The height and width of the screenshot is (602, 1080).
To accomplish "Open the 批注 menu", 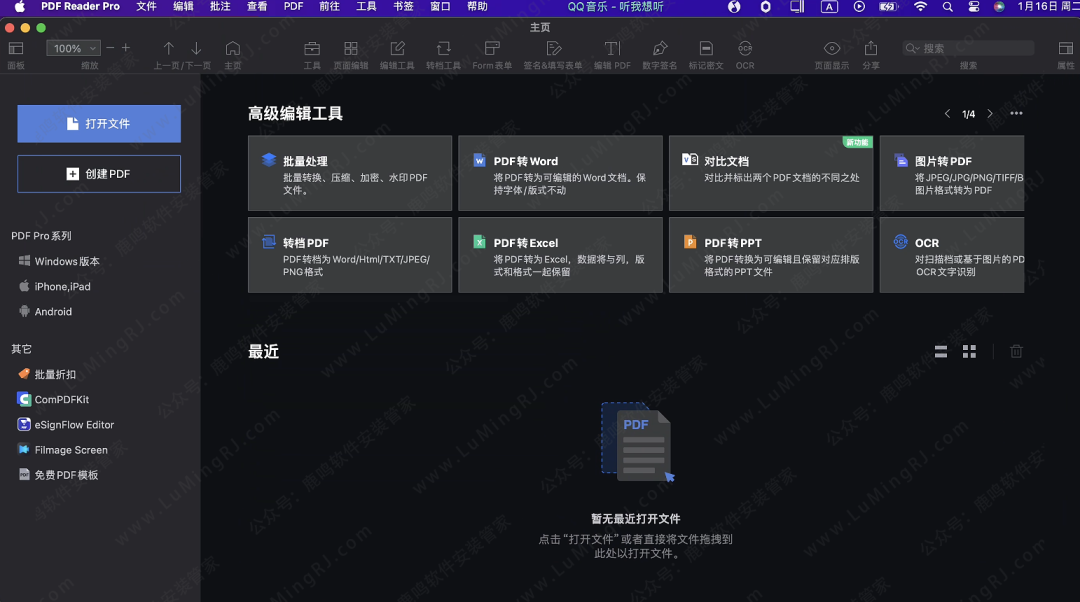I will pyautogui.click(x=220, y=7).
